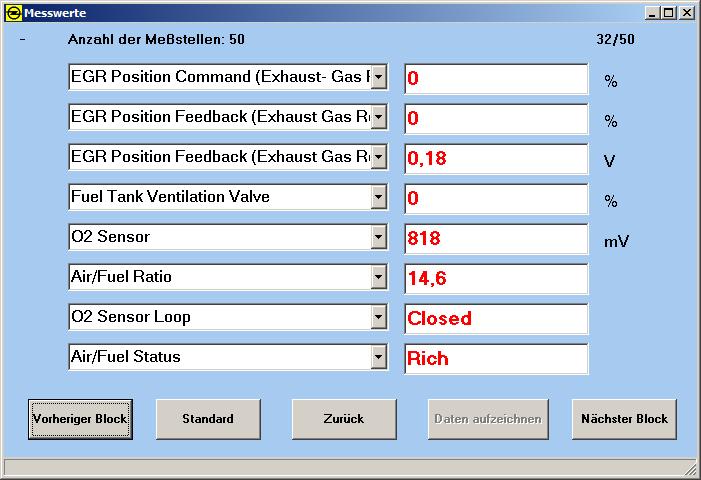Expand the Air/Fuel Ratio dropdown
This screenshot has width=701, height=480.
click(x=378, y=277)
